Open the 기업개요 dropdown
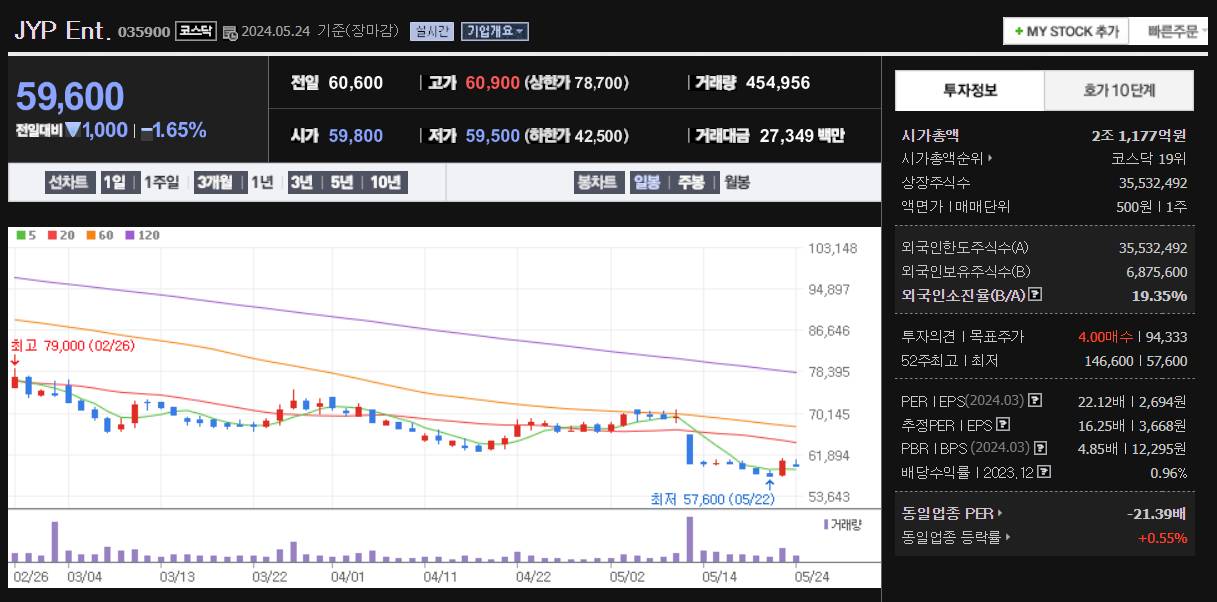The image size is (1217, 602). click(x=495, y=31)
